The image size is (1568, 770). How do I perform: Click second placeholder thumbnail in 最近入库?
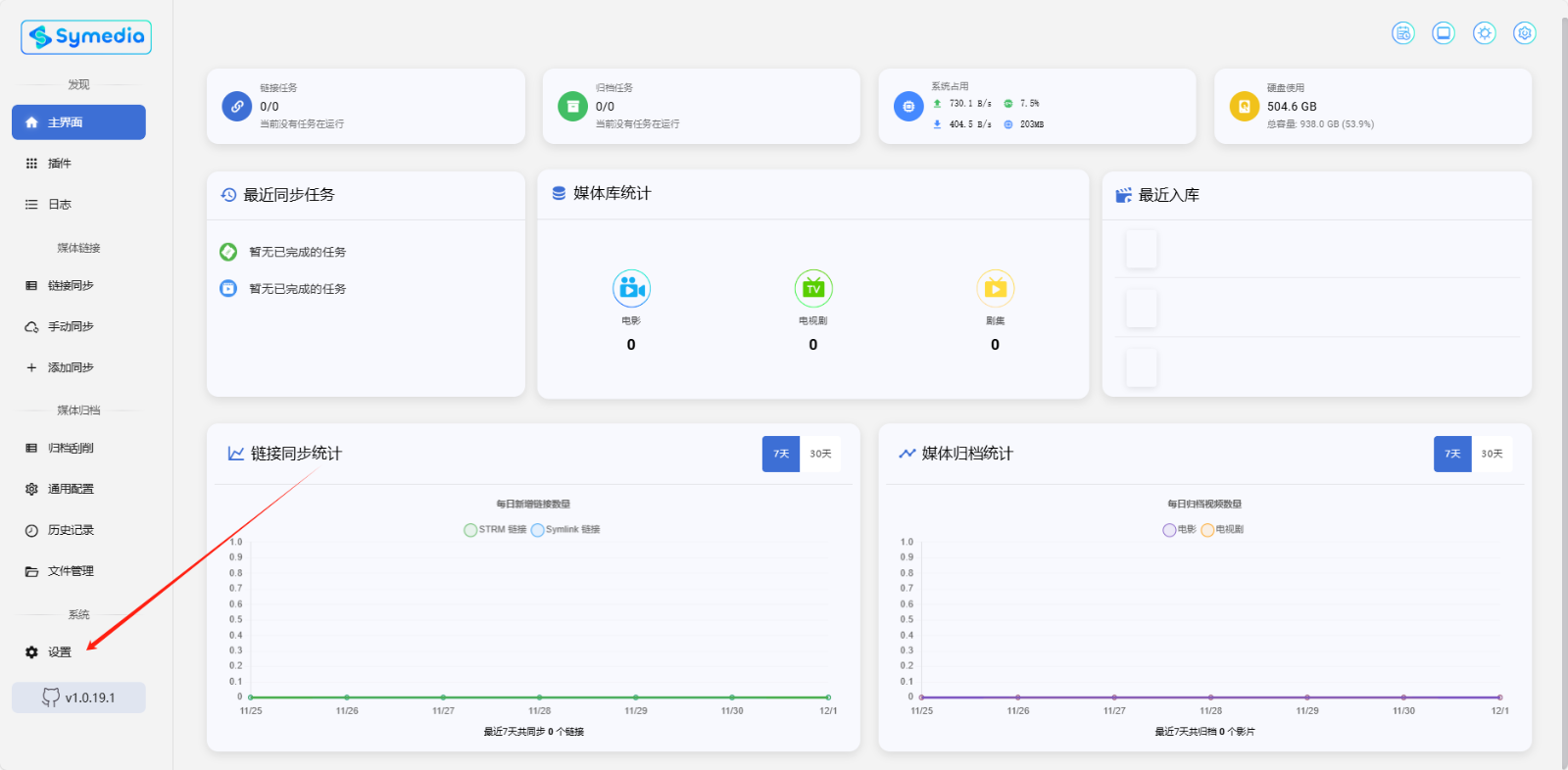click(1142, 309)
